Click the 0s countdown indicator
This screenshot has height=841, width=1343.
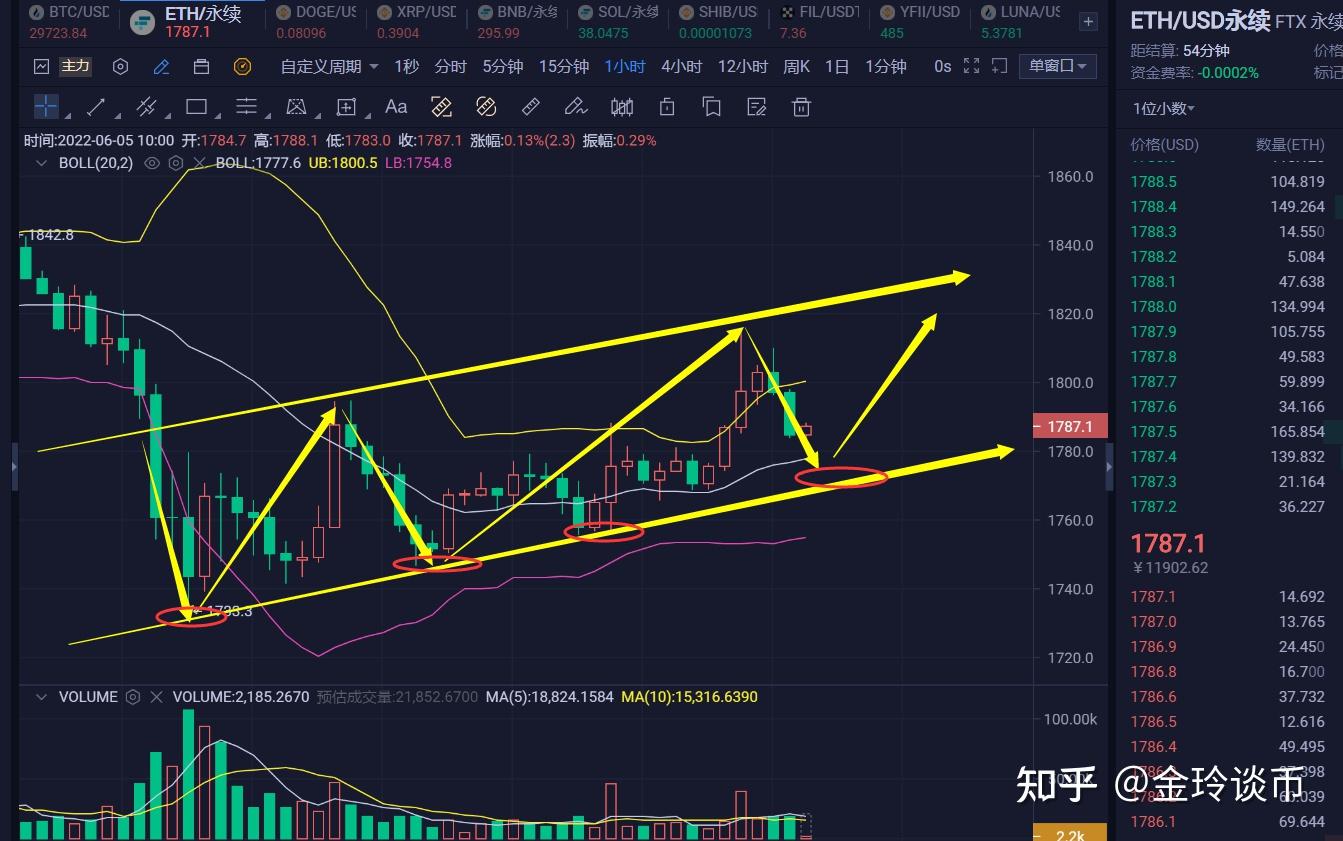pos(943,67)
